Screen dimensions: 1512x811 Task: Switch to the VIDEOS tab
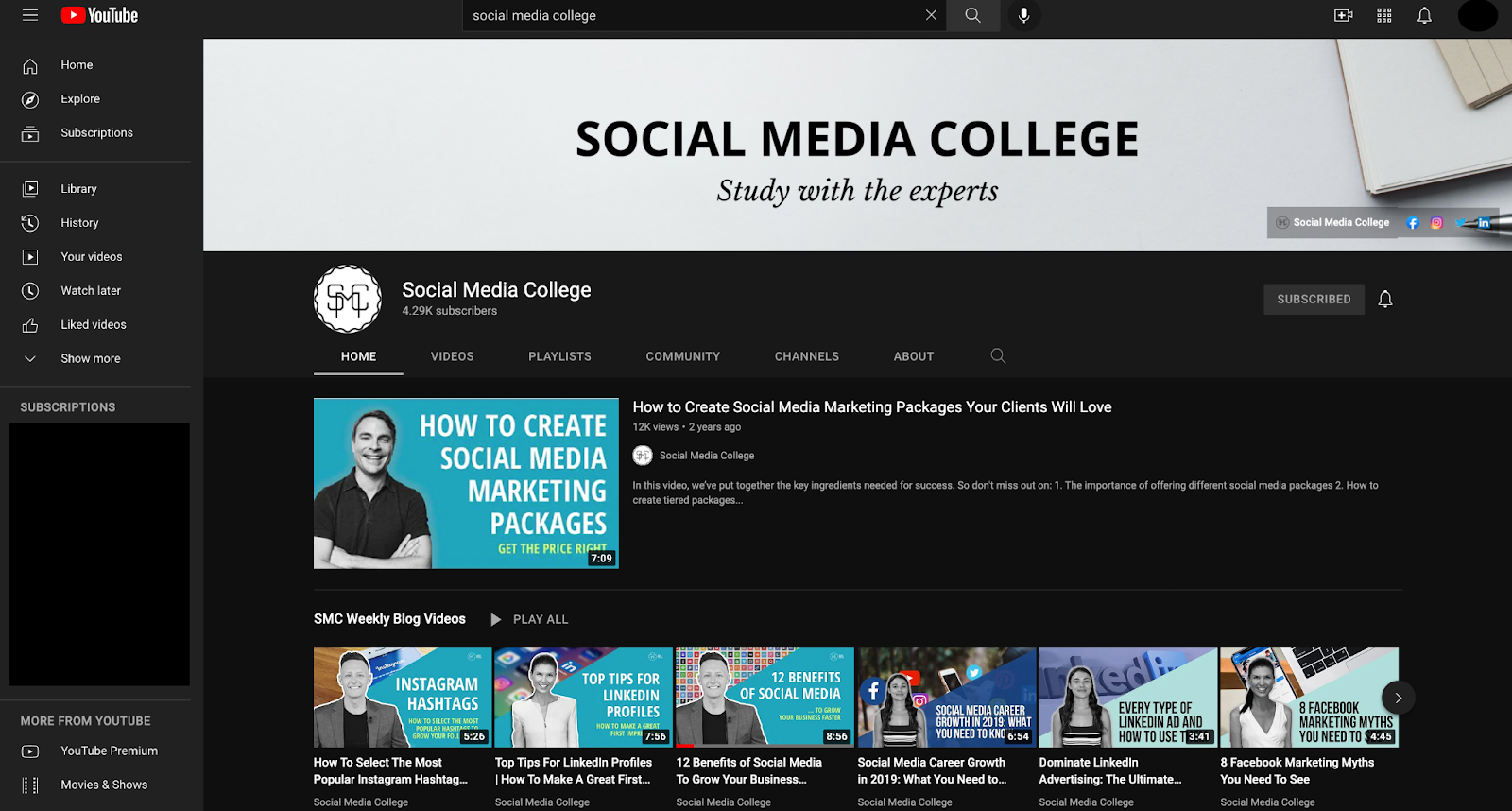point(452,356)
